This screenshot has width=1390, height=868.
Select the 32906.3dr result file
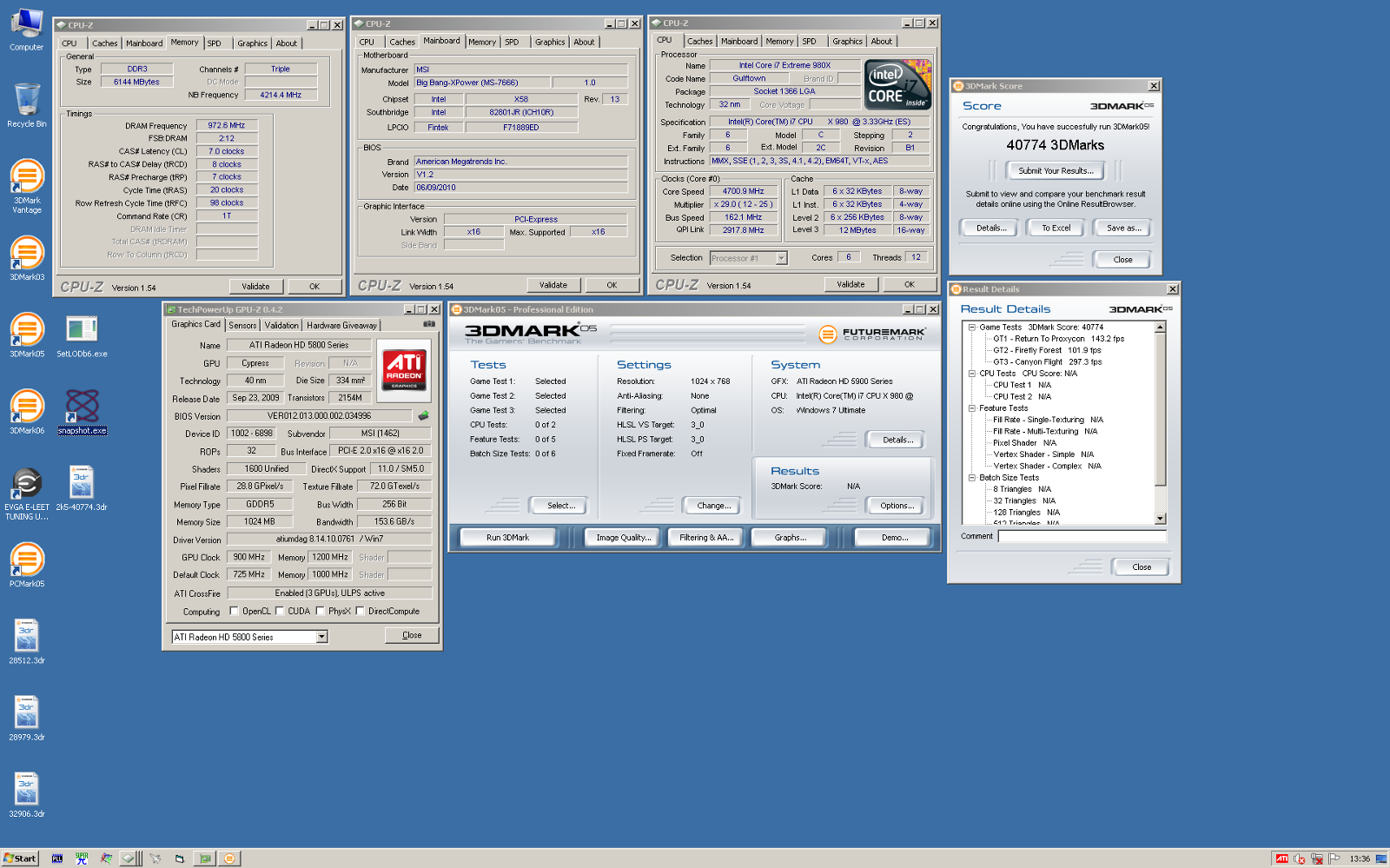pos(27,795)
